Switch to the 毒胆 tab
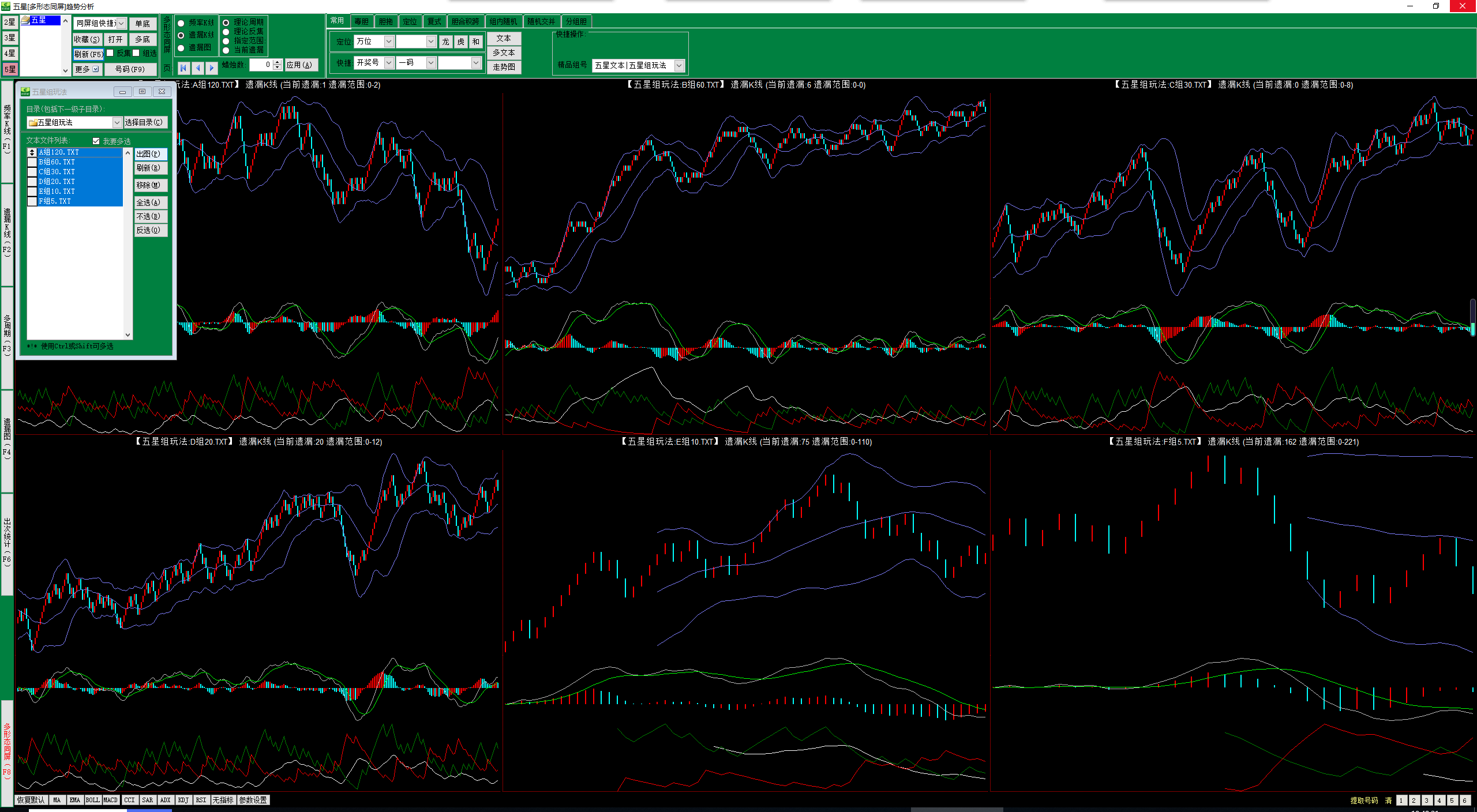 tap(361, 21)
